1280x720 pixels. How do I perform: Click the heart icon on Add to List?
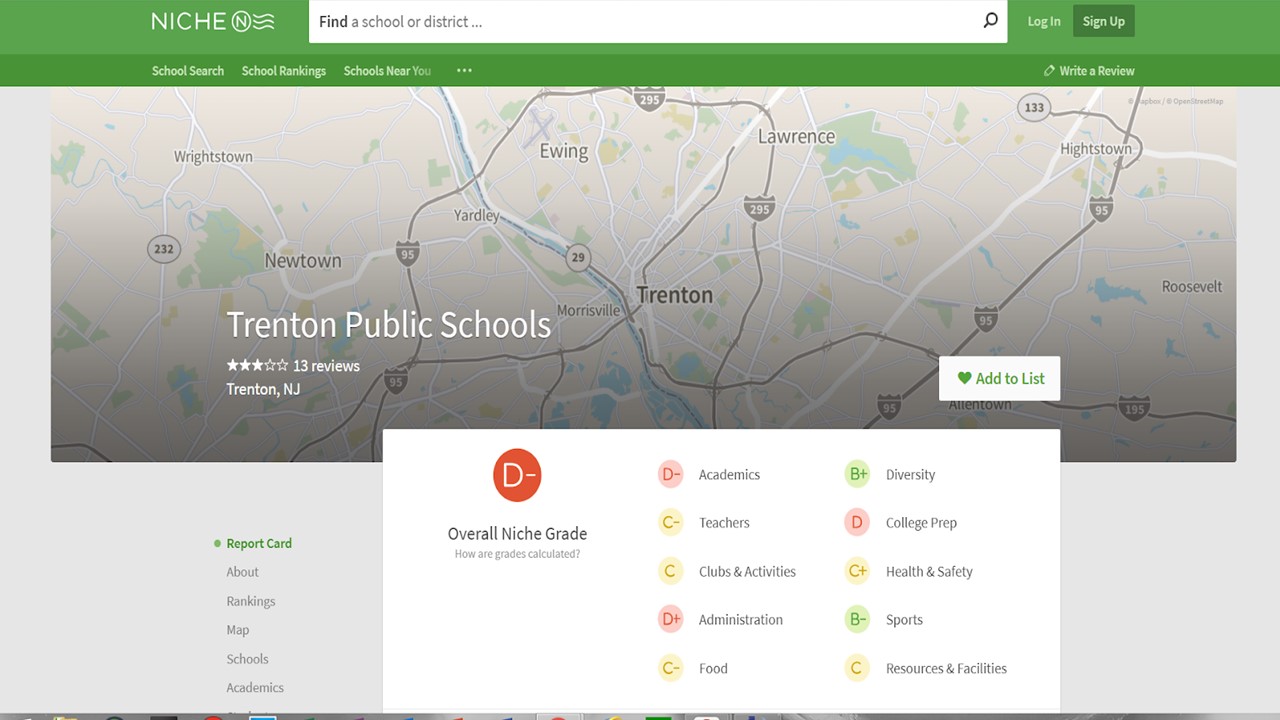click(x=964, y=378)
